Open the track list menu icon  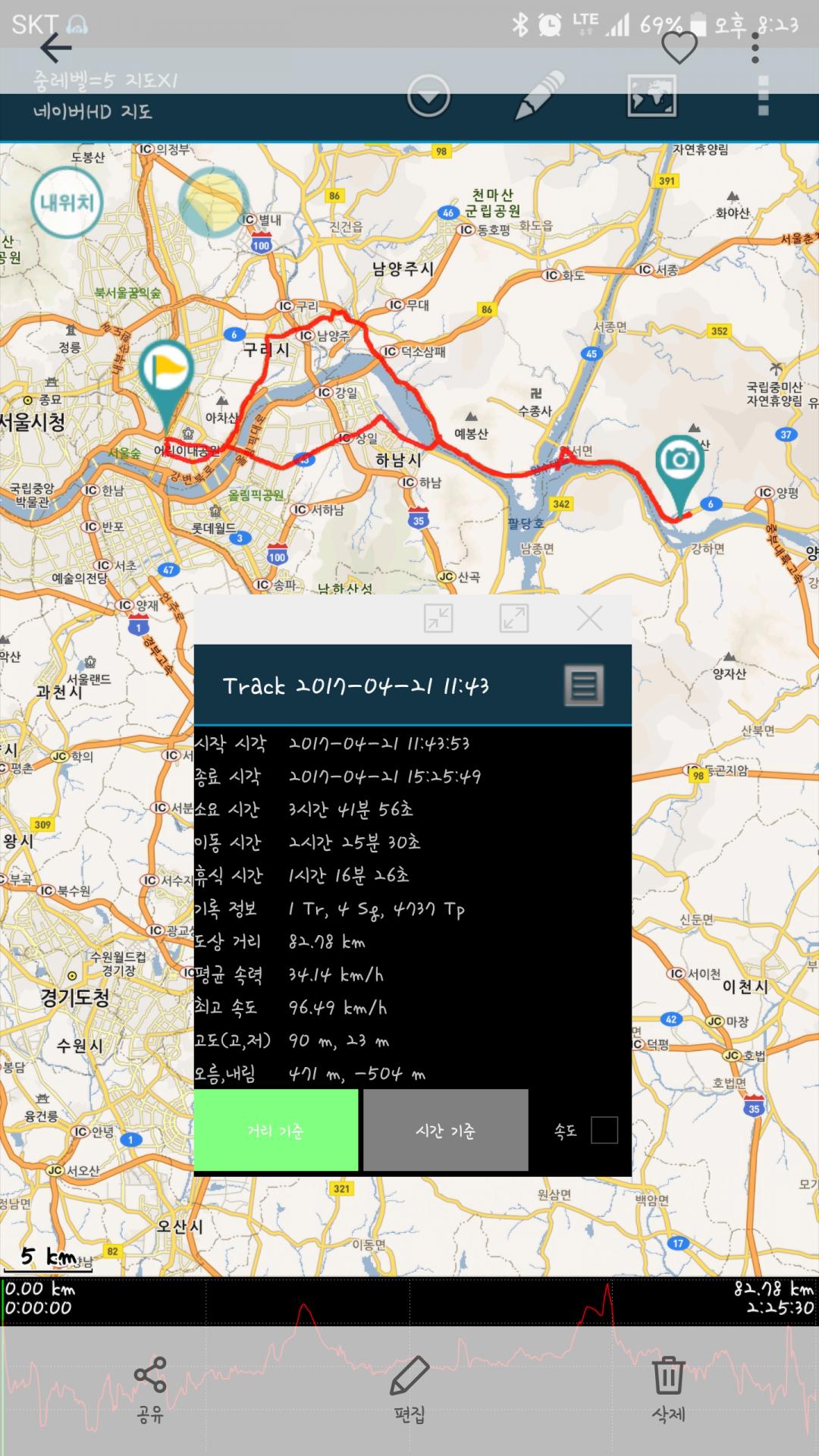click(584, 686)
